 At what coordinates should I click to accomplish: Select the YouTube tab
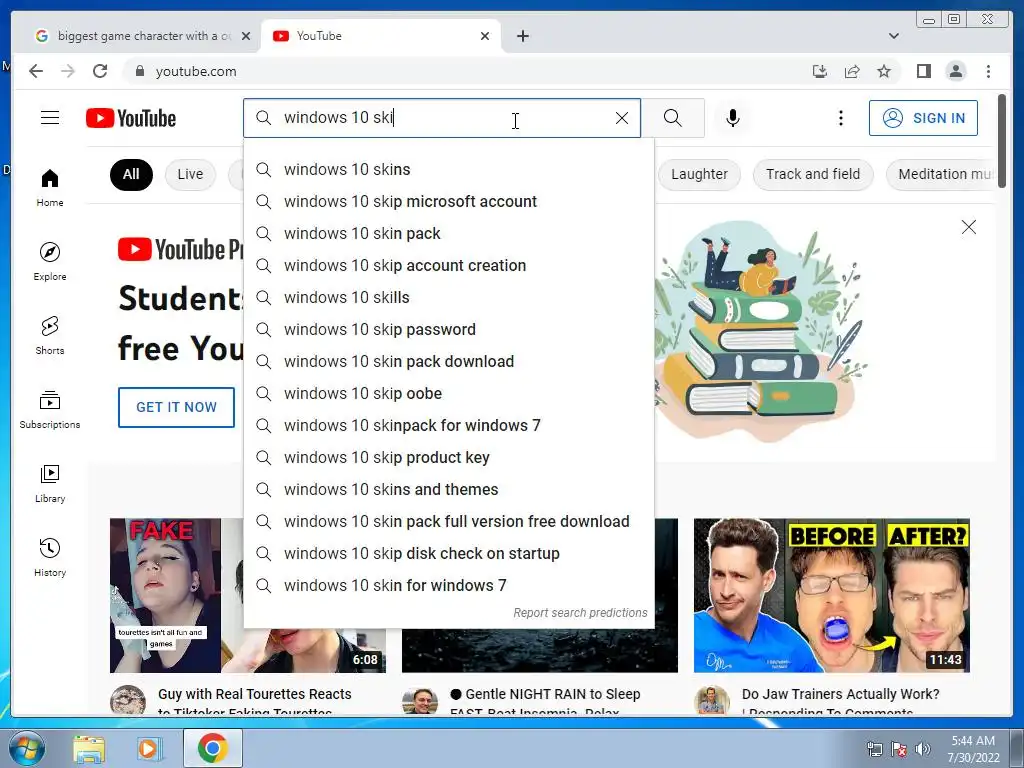380,36
